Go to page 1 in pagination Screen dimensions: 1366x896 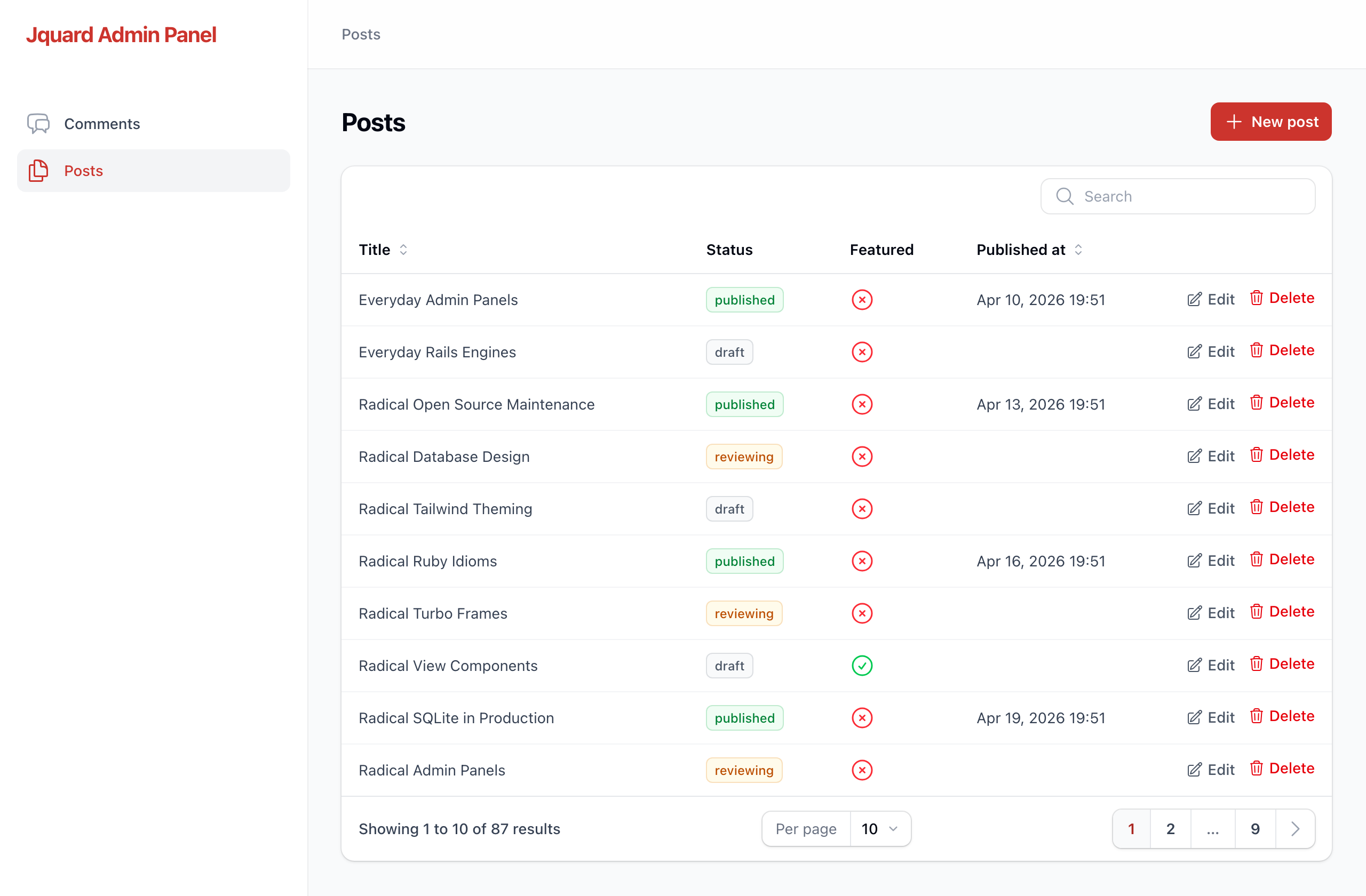tap(1131, 828)
